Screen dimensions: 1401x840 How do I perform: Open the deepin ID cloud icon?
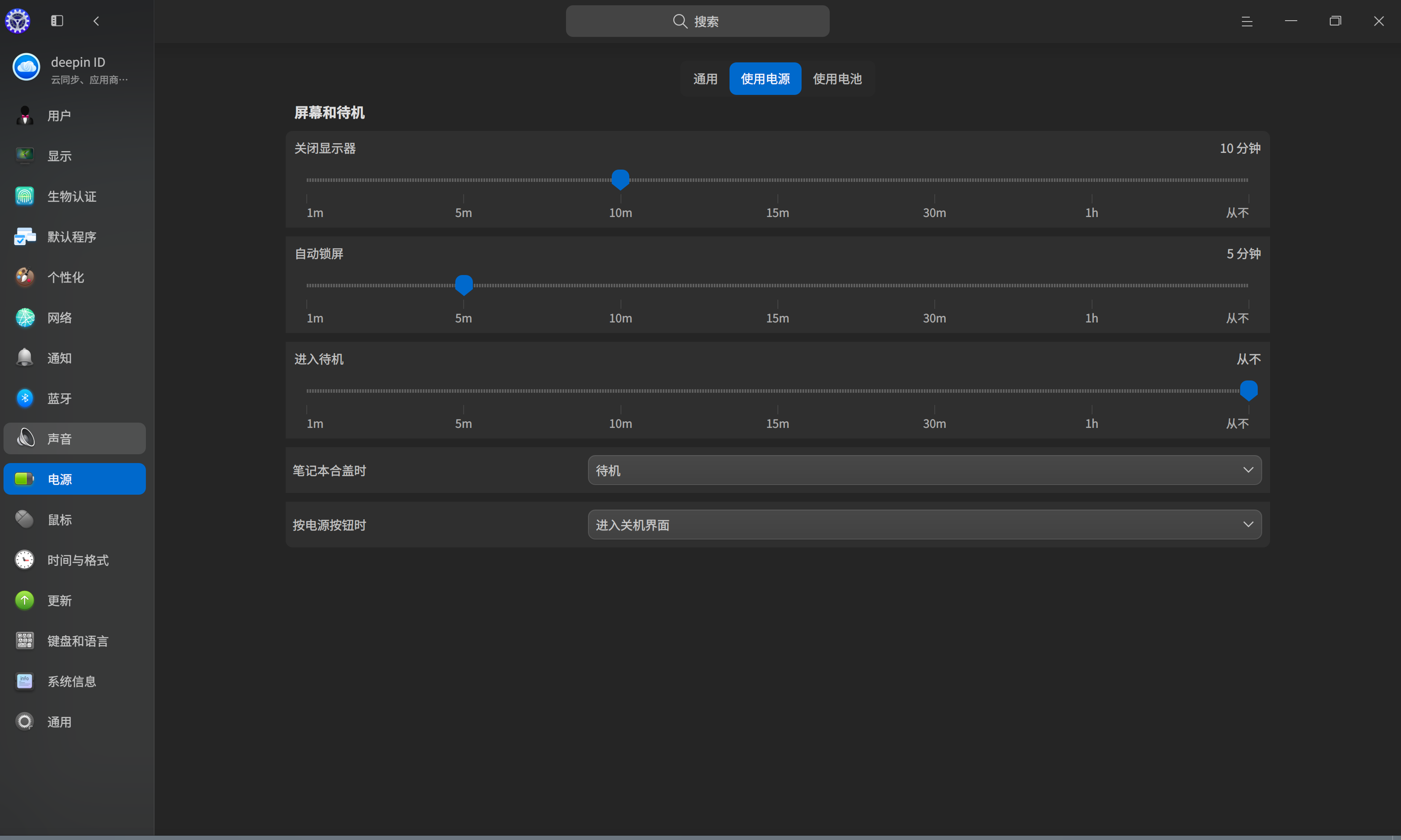coord(27,67)
